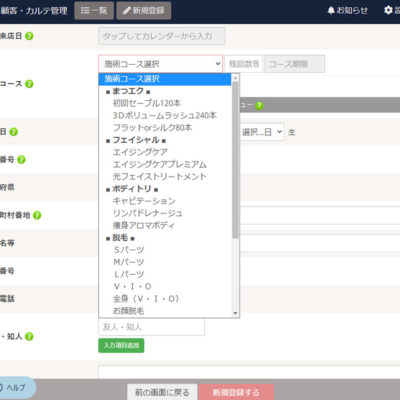Click help icon beside 番号 label
Image resolution: width=400 pixels, height=400 pixels.
coord(21,160)
